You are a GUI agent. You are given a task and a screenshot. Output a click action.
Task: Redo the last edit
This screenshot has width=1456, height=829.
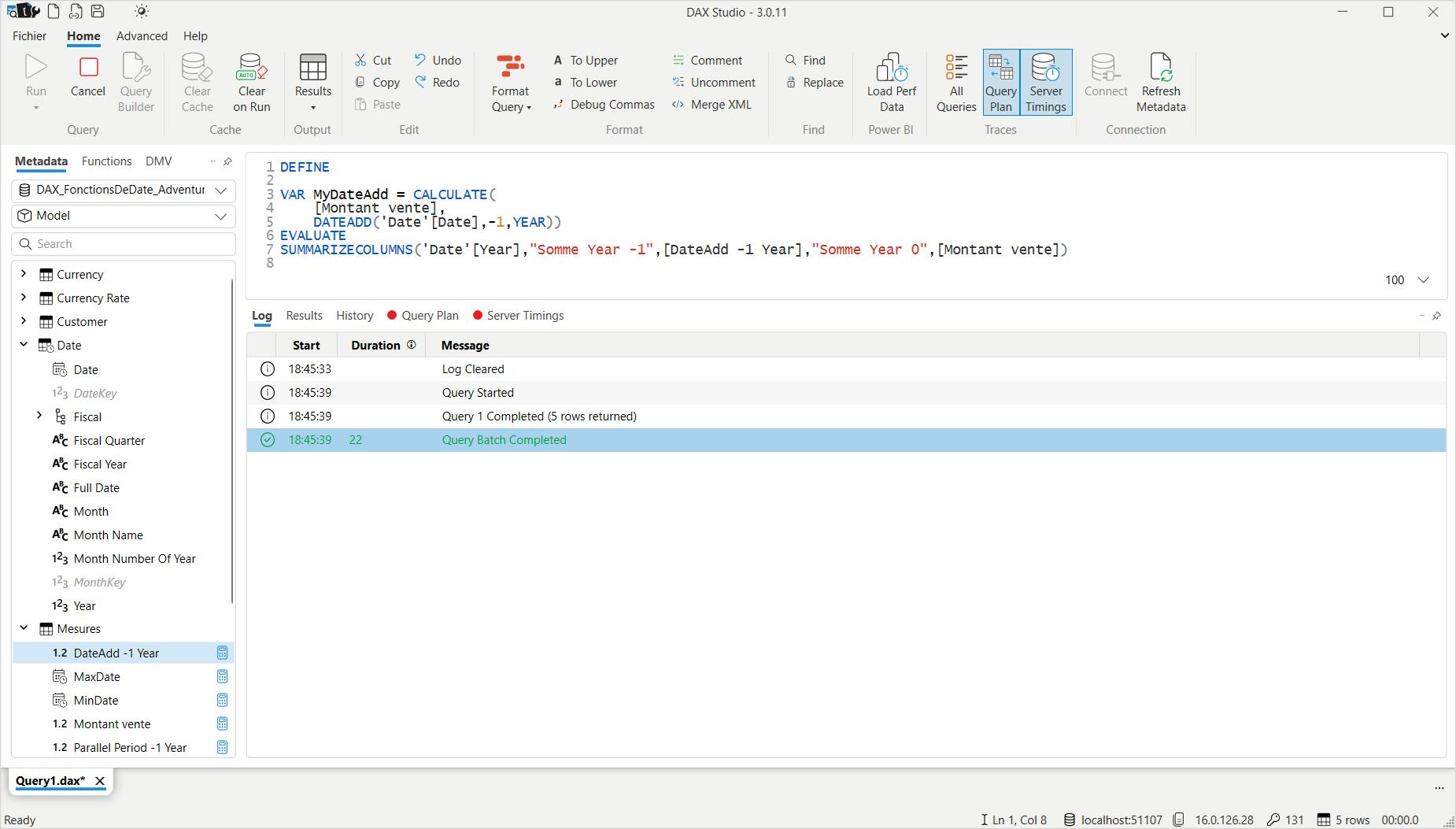[x=437, y=82]
